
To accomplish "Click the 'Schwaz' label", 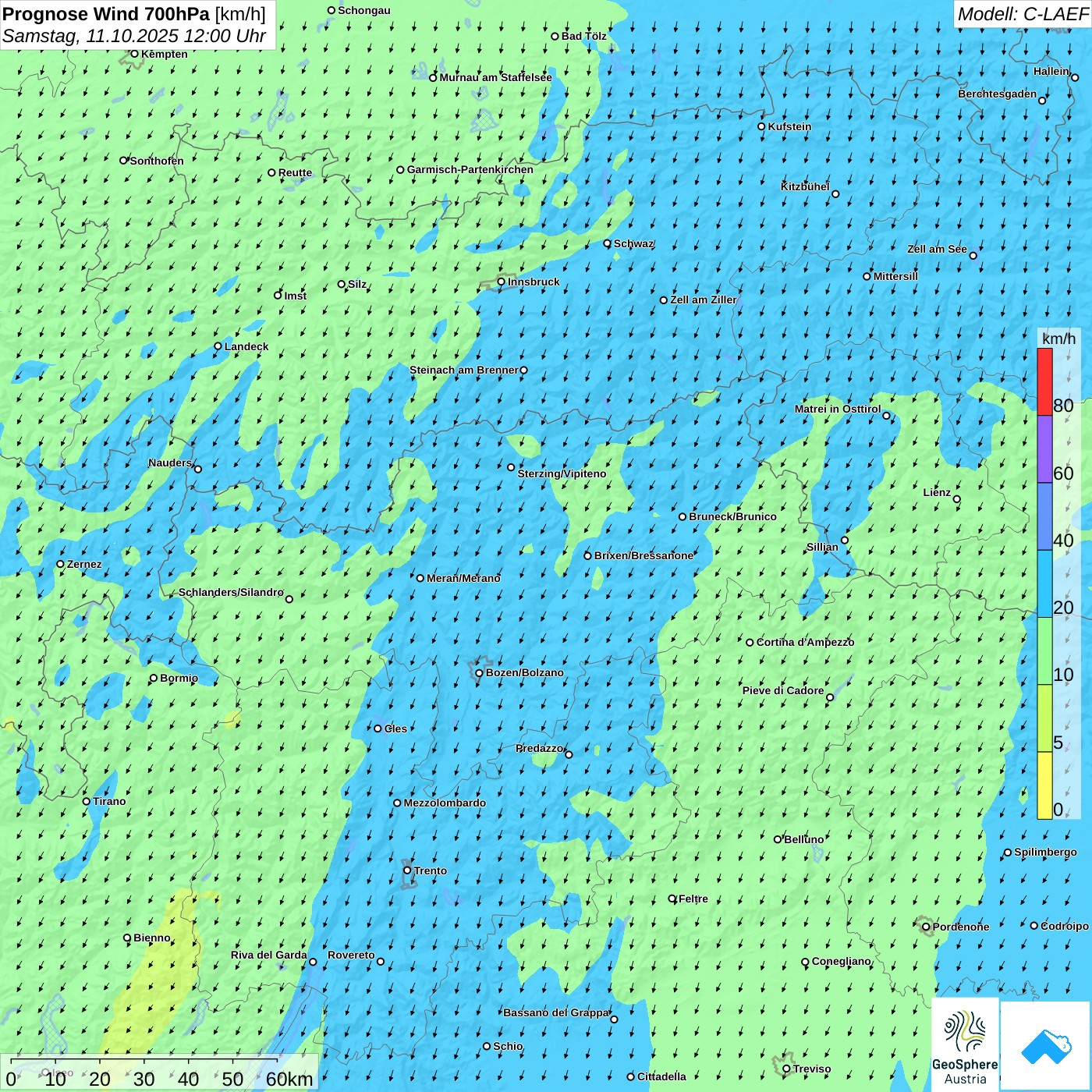I will pos(634,243).
